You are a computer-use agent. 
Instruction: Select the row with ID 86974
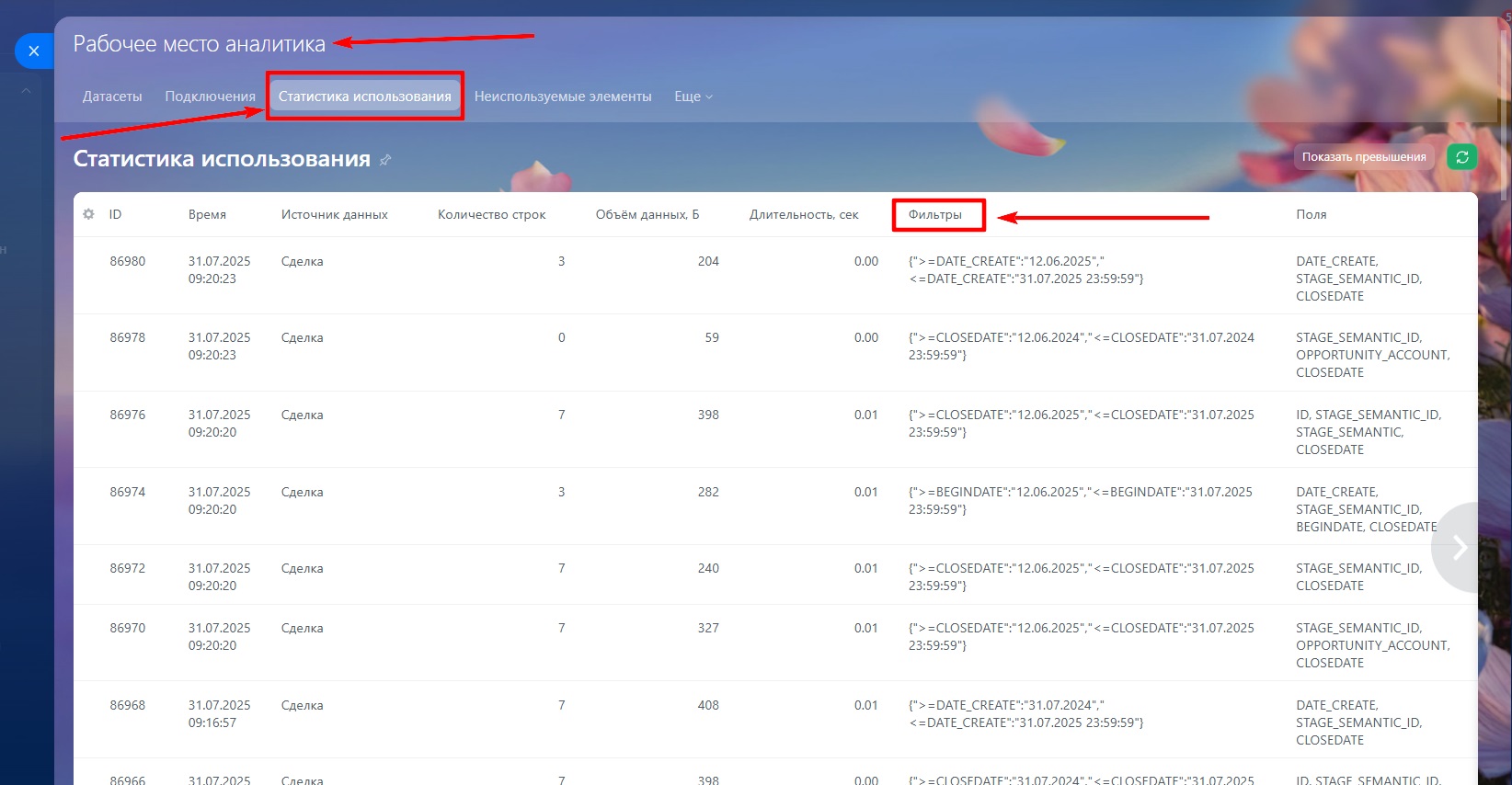point(128,493)
